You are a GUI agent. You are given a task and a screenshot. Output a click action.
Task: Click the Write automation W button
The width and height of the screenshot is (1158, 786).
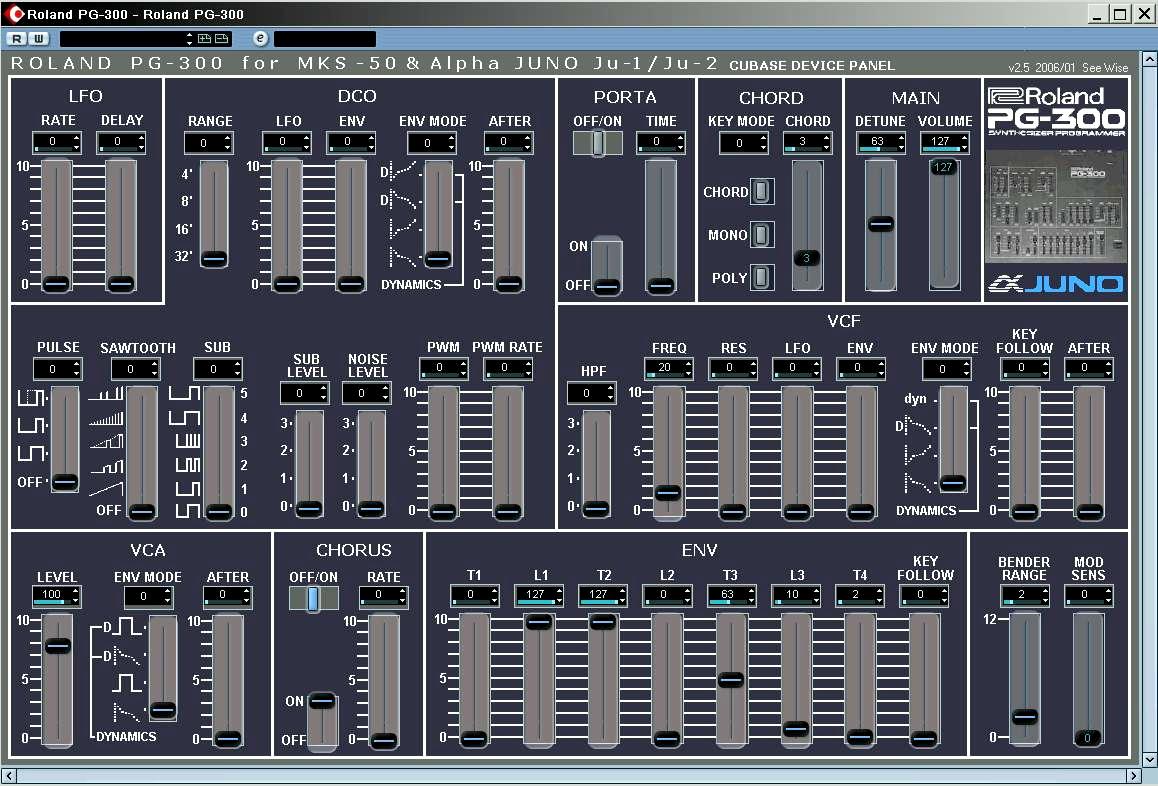(x=38, y=39)
